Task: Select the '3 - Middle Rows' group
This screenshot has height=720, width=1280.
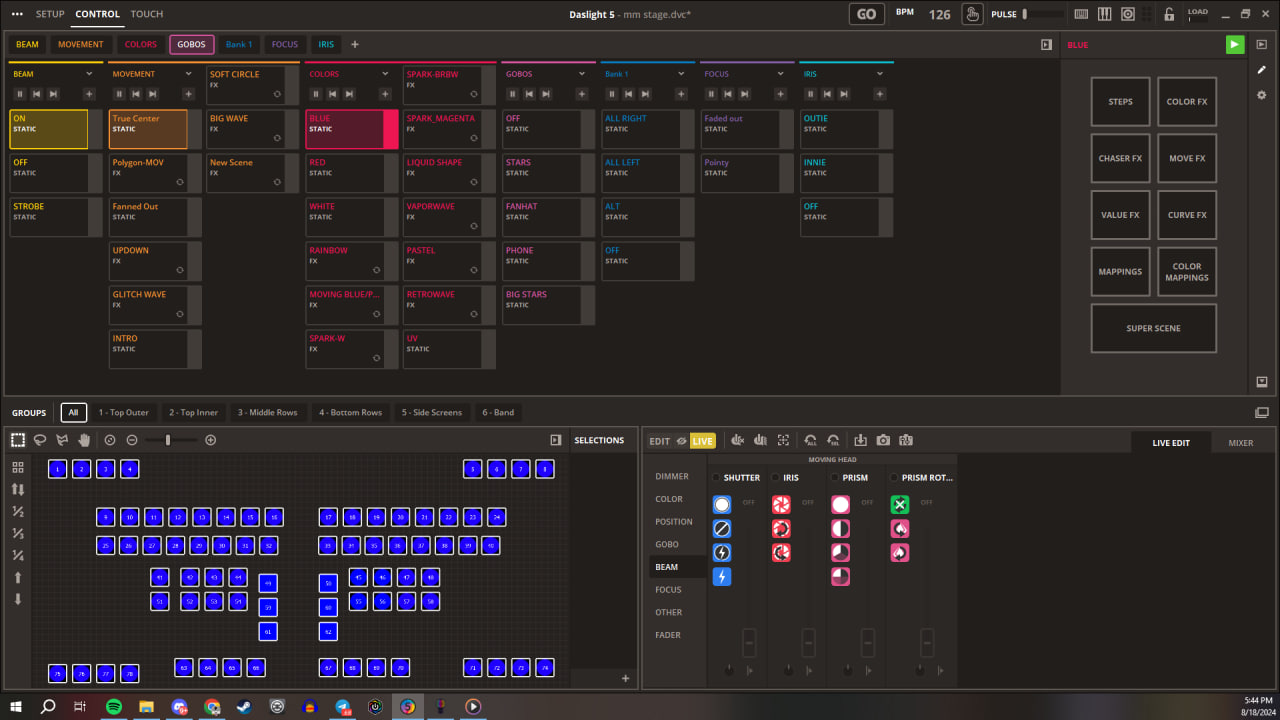Action: (267, 412)
